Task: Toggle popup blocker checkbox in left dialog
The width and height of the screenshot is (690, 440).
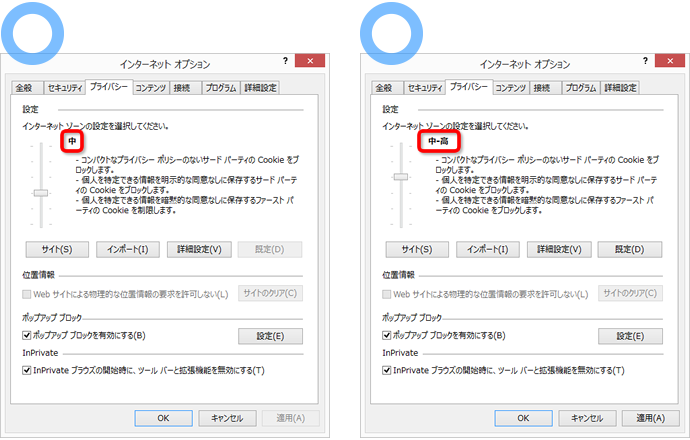Action: (x=27, y=335)
